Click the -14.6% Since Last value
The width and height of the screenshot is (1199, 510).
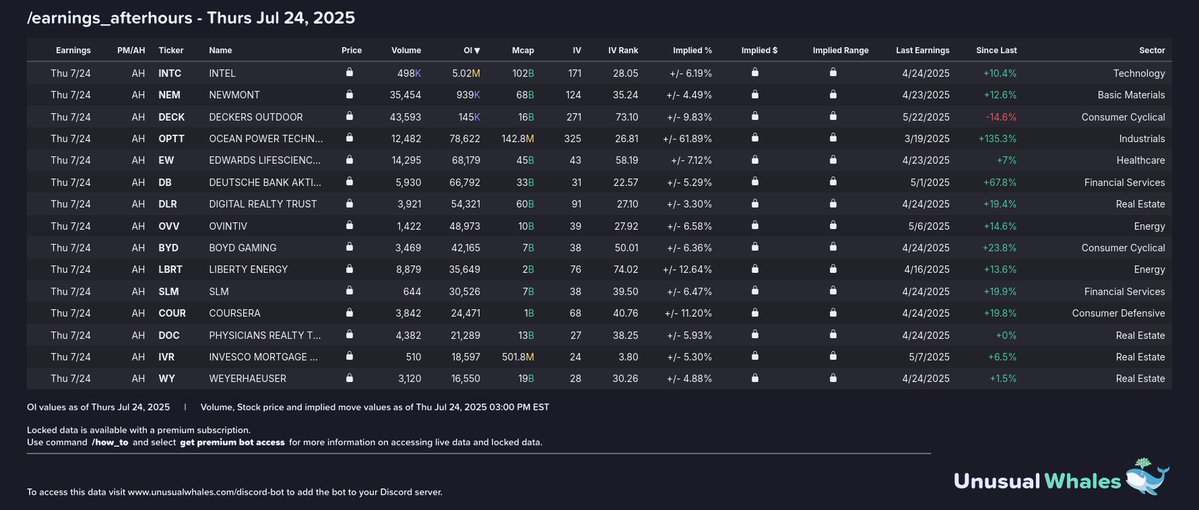1000,117
